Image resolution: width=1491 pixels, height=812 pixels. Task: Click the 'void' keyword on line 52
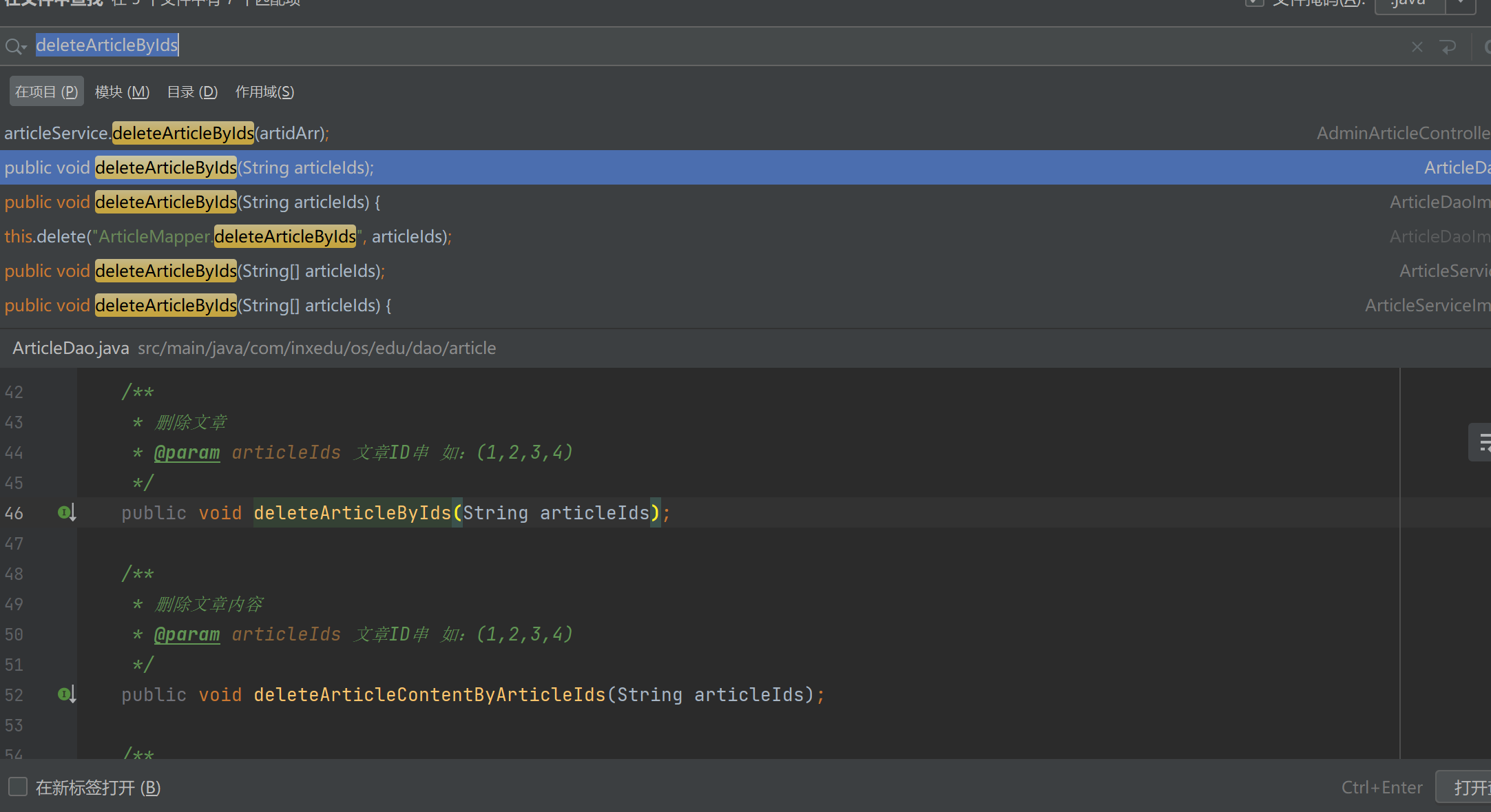click(x=220, y=694)
